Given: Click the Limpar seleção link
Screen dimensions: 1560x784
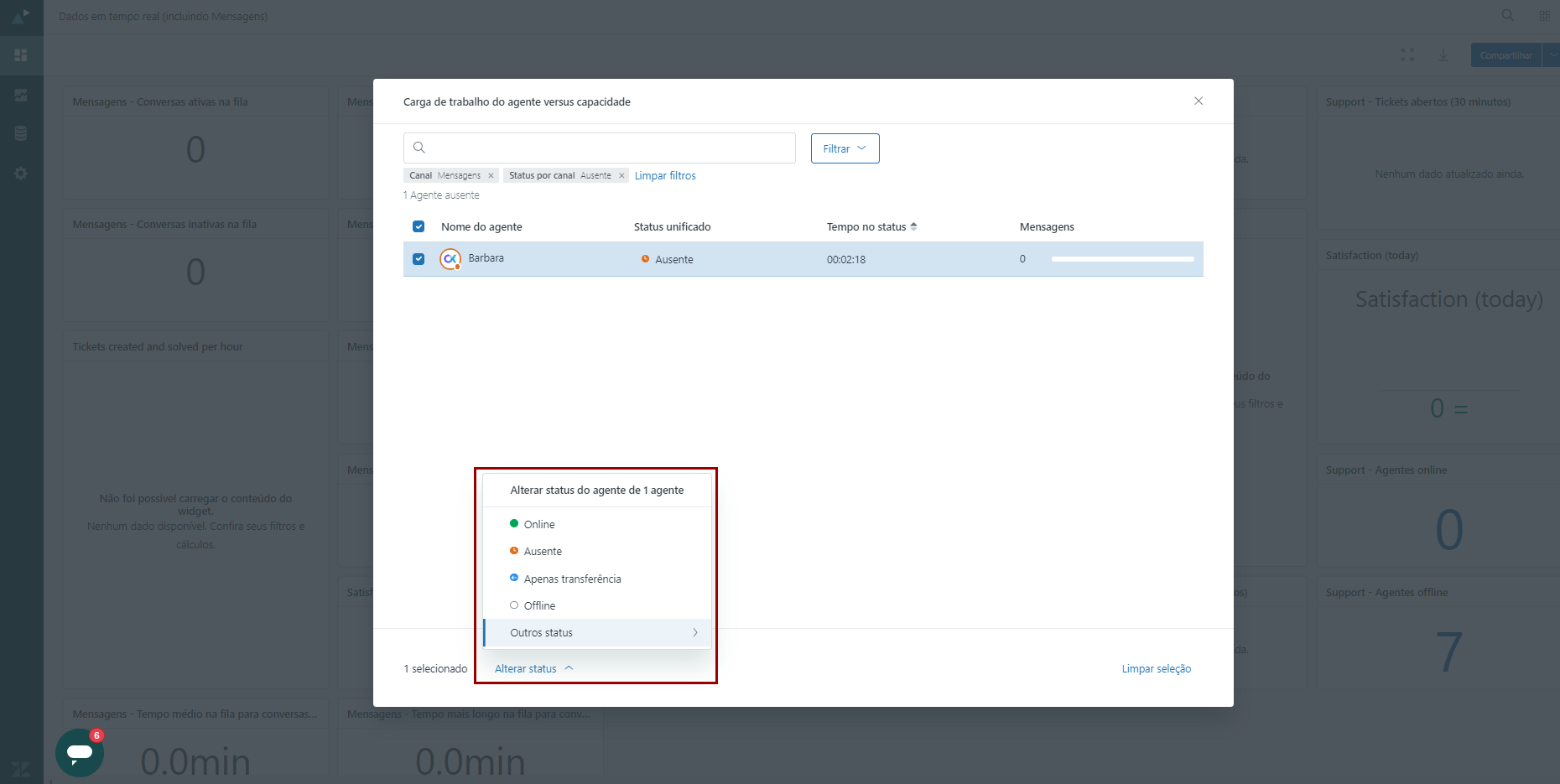Looking at the screenshot, I should click(1156, 668).
